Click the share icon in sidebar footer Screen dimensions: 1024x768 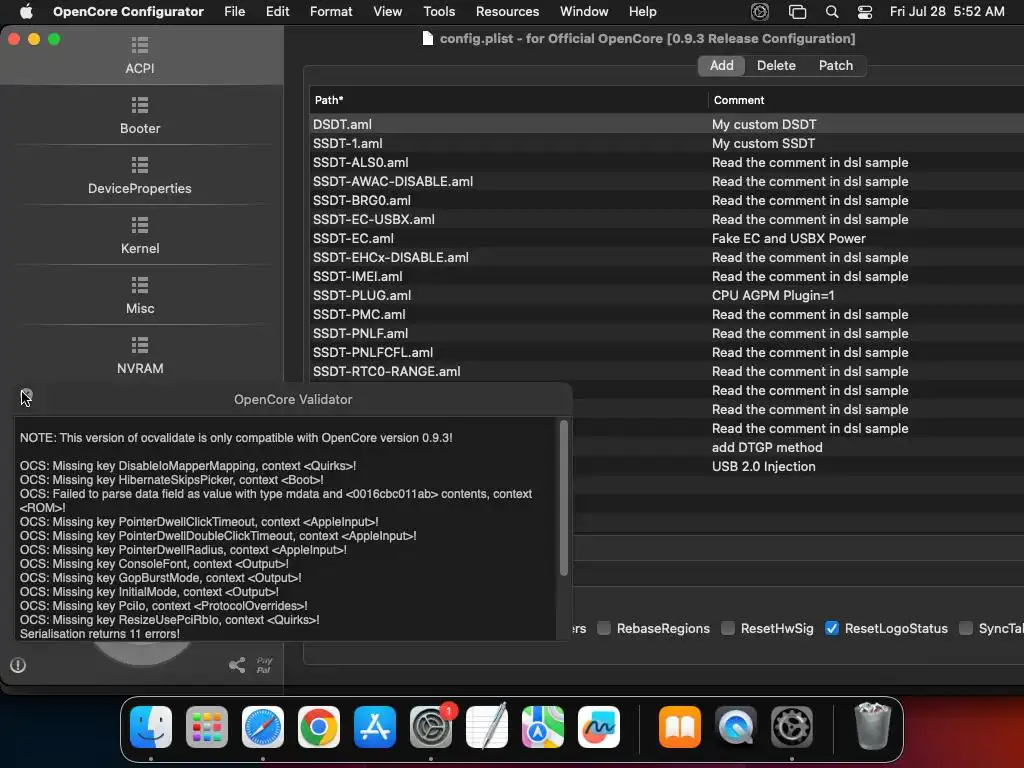237,665
